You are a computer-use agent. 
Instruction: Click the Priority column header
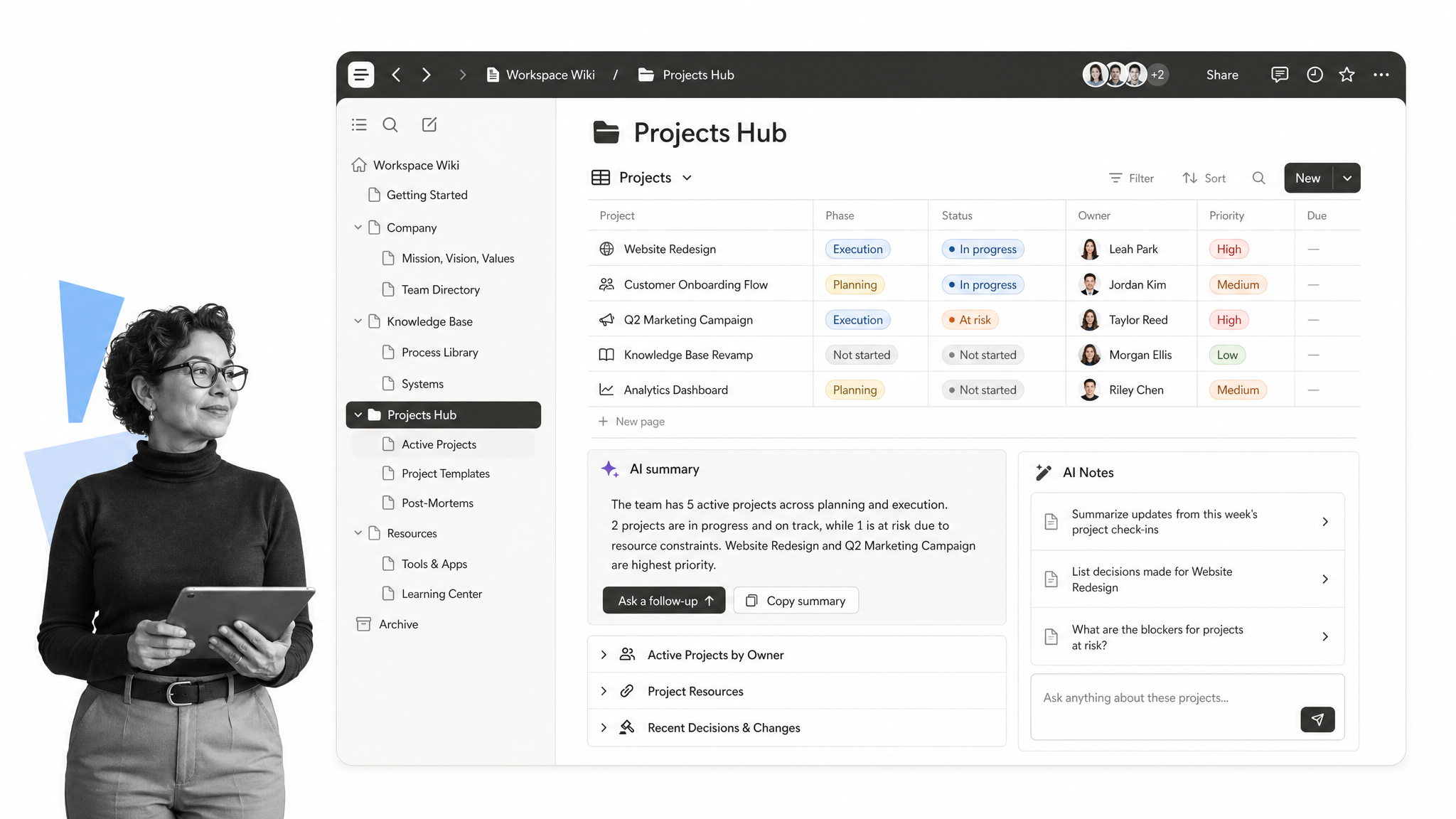point(1227,215)
